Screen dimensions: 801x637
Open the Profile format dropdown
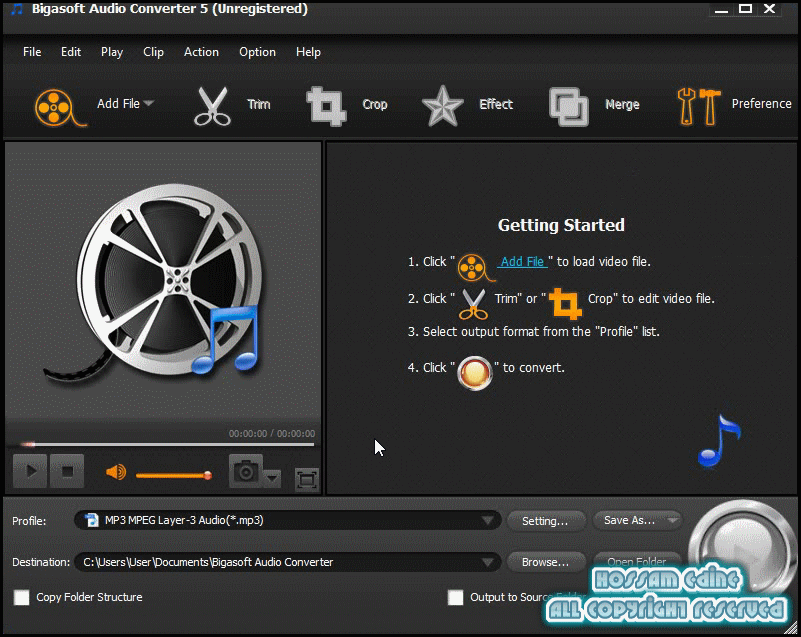[x=487, y=521]
